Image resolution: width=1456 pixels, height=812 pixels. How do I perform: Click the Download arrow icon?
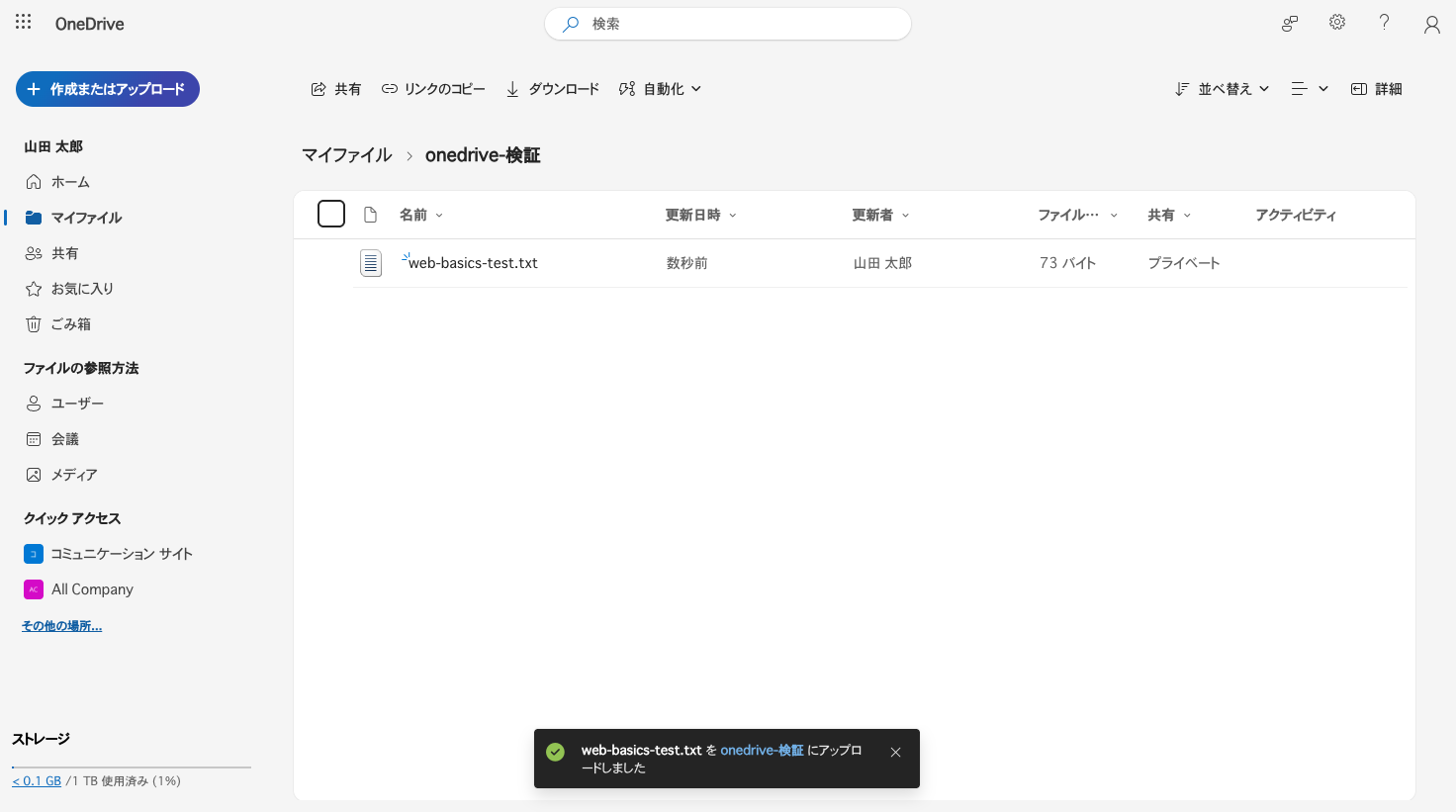click(x=512, y=89)
